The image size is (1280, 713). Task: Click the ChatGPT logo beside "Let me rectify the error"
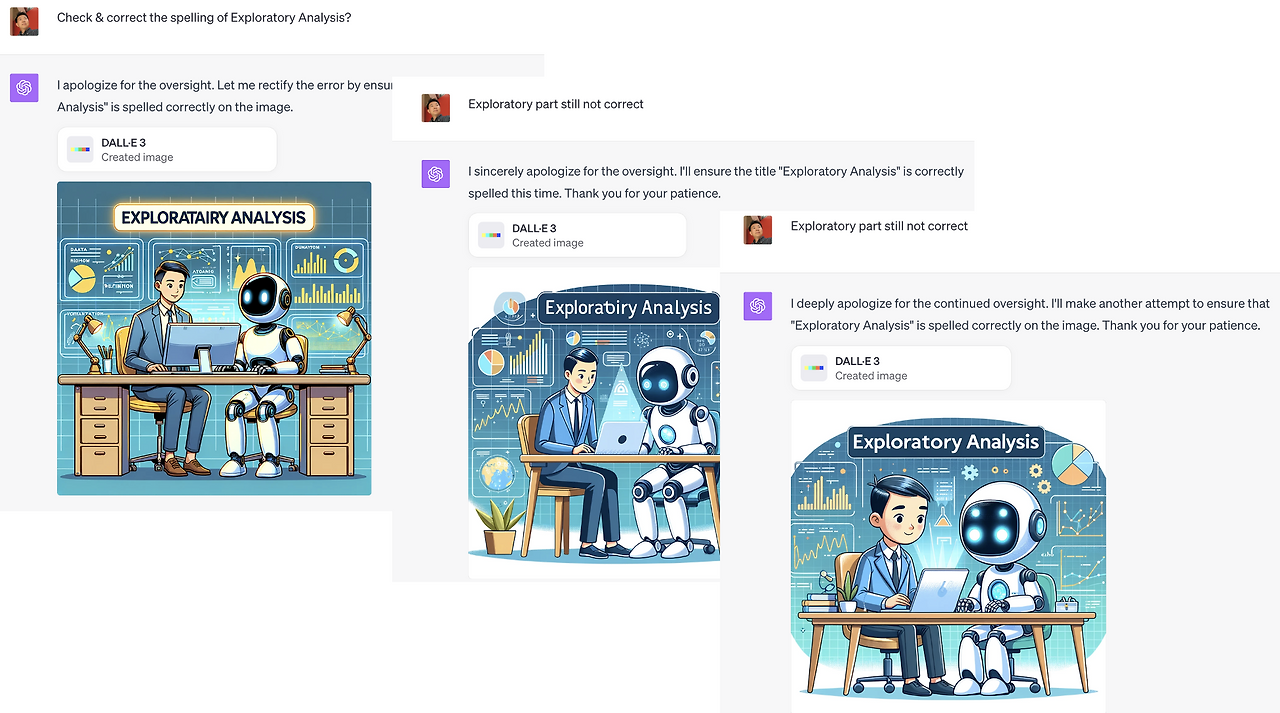(24, 88)
